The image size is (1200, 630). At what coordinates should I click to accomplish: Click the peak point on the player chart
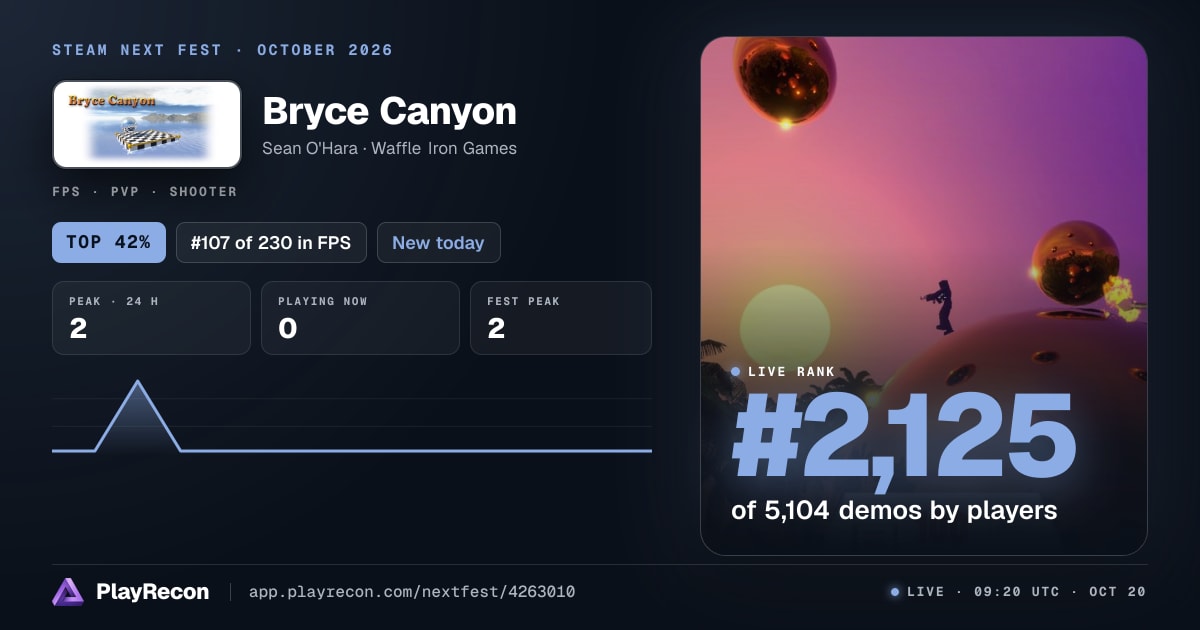(x=137, y=382)
